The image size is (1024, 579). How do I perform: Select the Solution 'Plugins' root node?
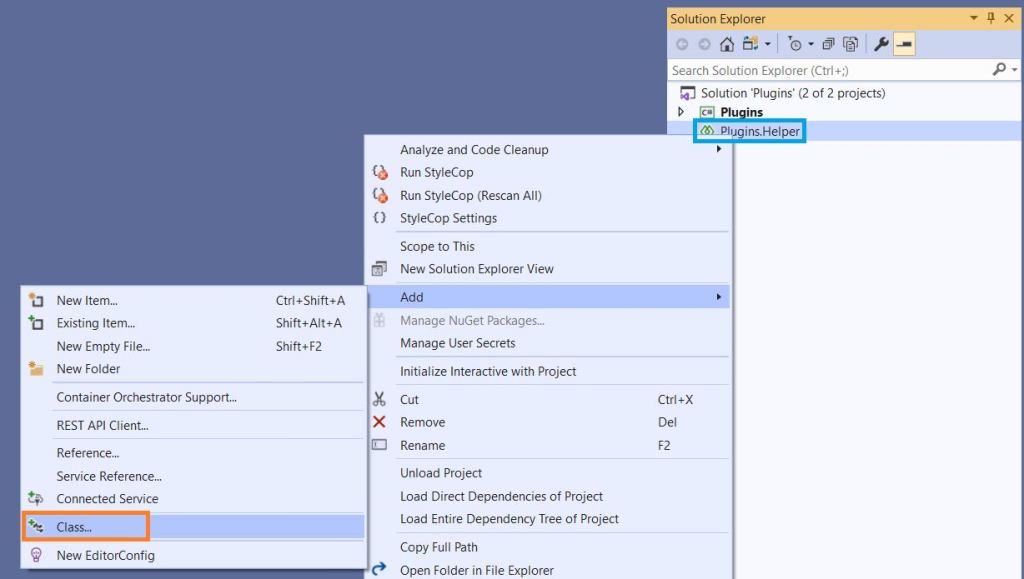792,93
